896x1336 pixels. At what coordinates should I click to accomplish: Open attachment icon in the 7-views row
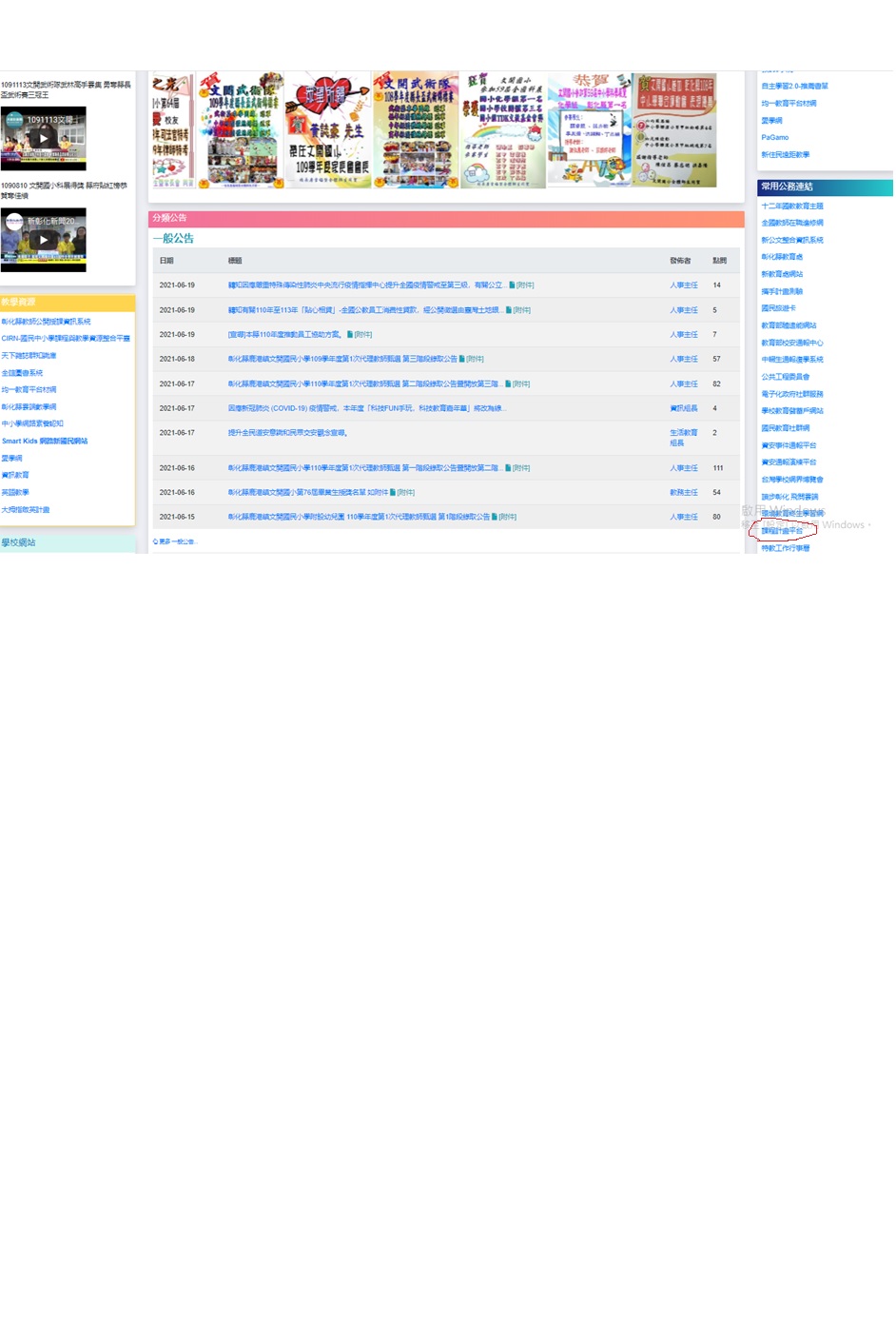click(x=350, y=335)
